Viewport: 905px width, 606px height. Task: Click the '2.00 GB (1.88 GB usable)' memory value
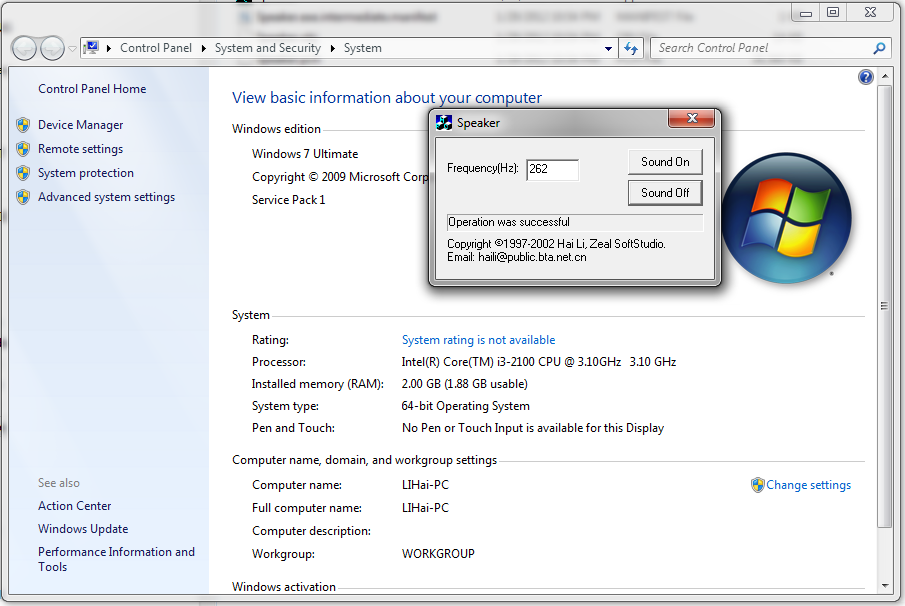pos(465,384)
